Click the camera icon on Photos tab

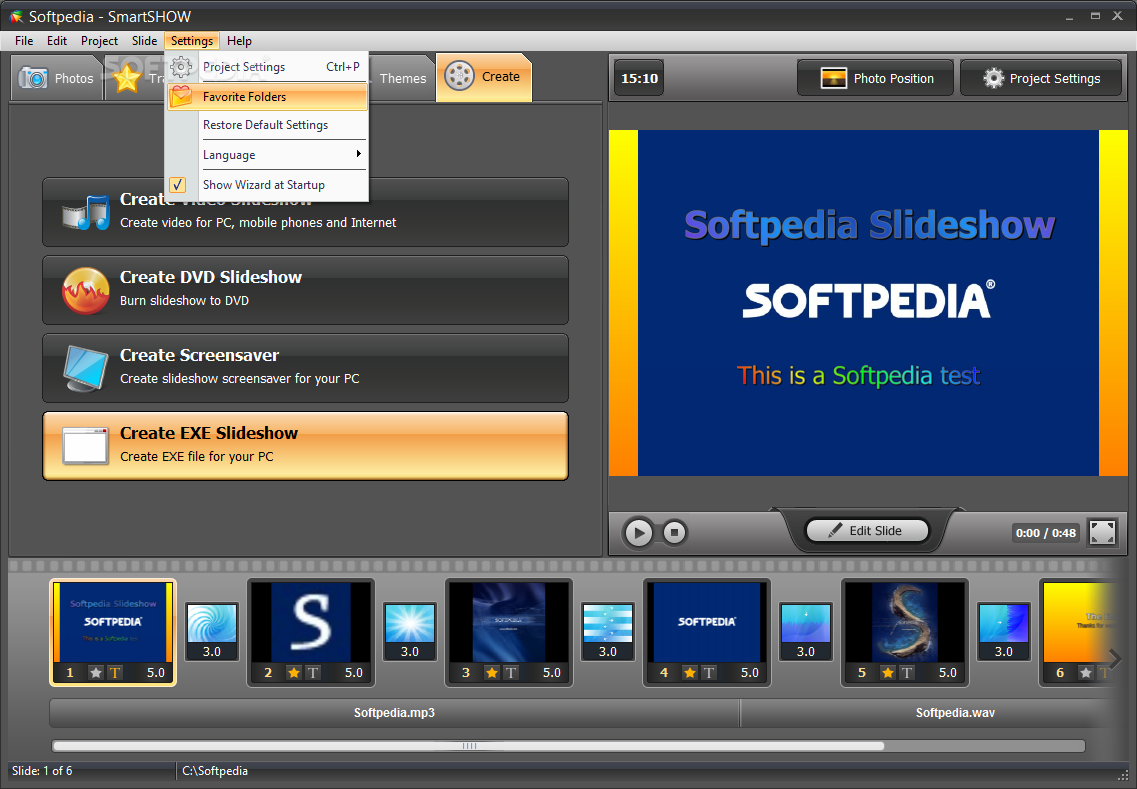33,78
